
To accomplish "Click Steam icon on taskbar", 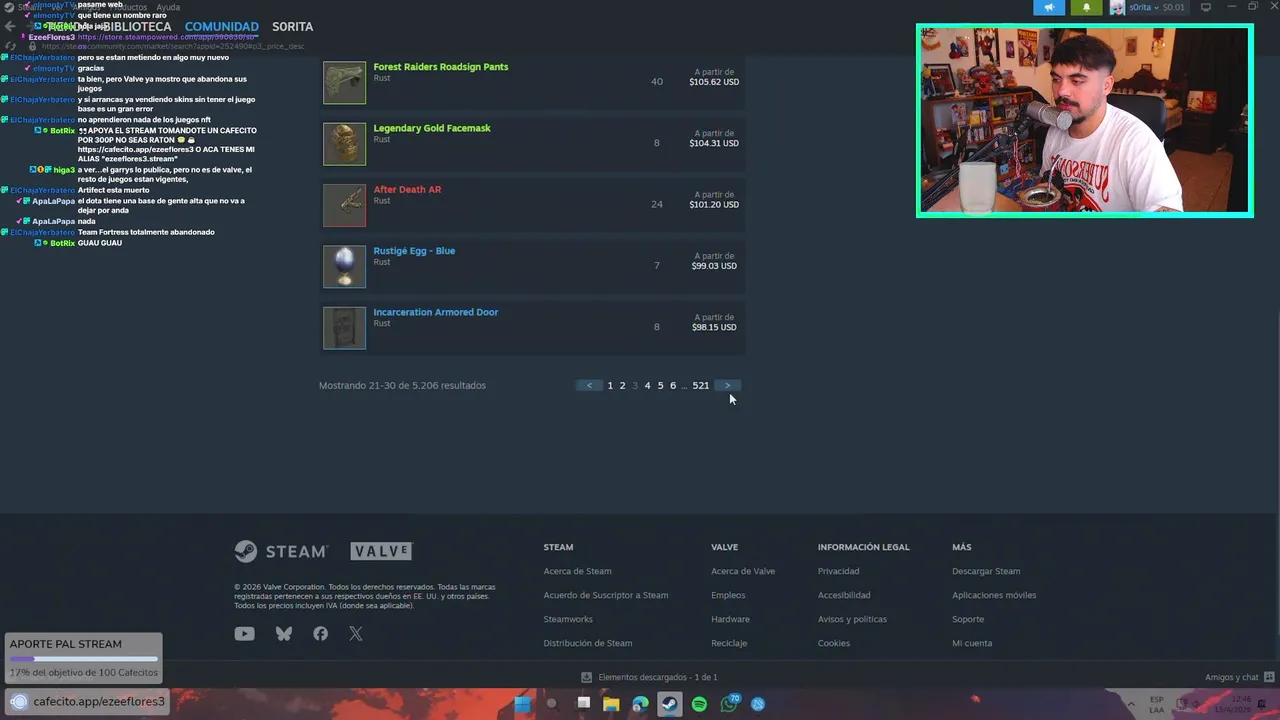I will [669, 704].
